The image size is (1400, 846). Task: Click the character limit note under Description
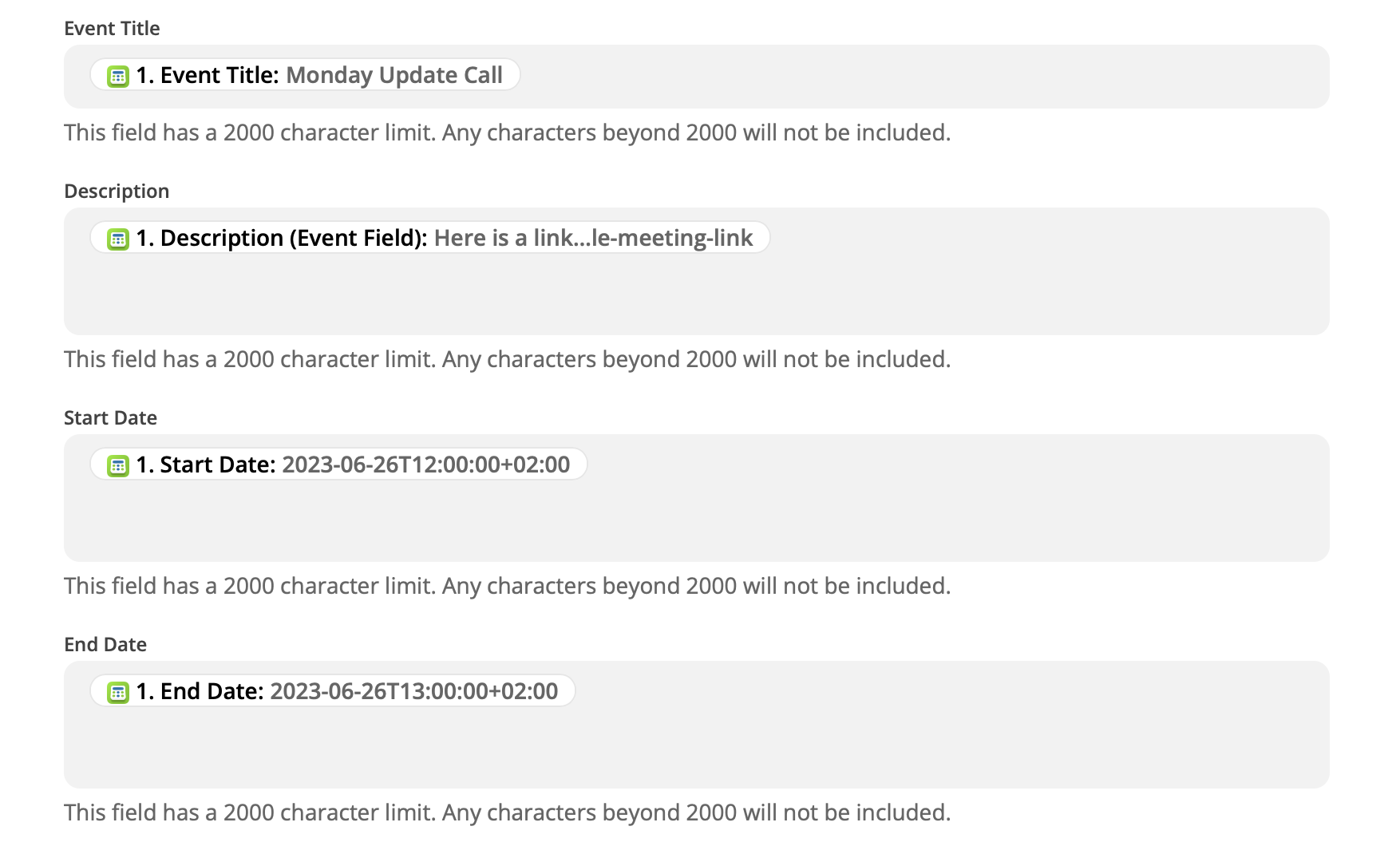508,359
